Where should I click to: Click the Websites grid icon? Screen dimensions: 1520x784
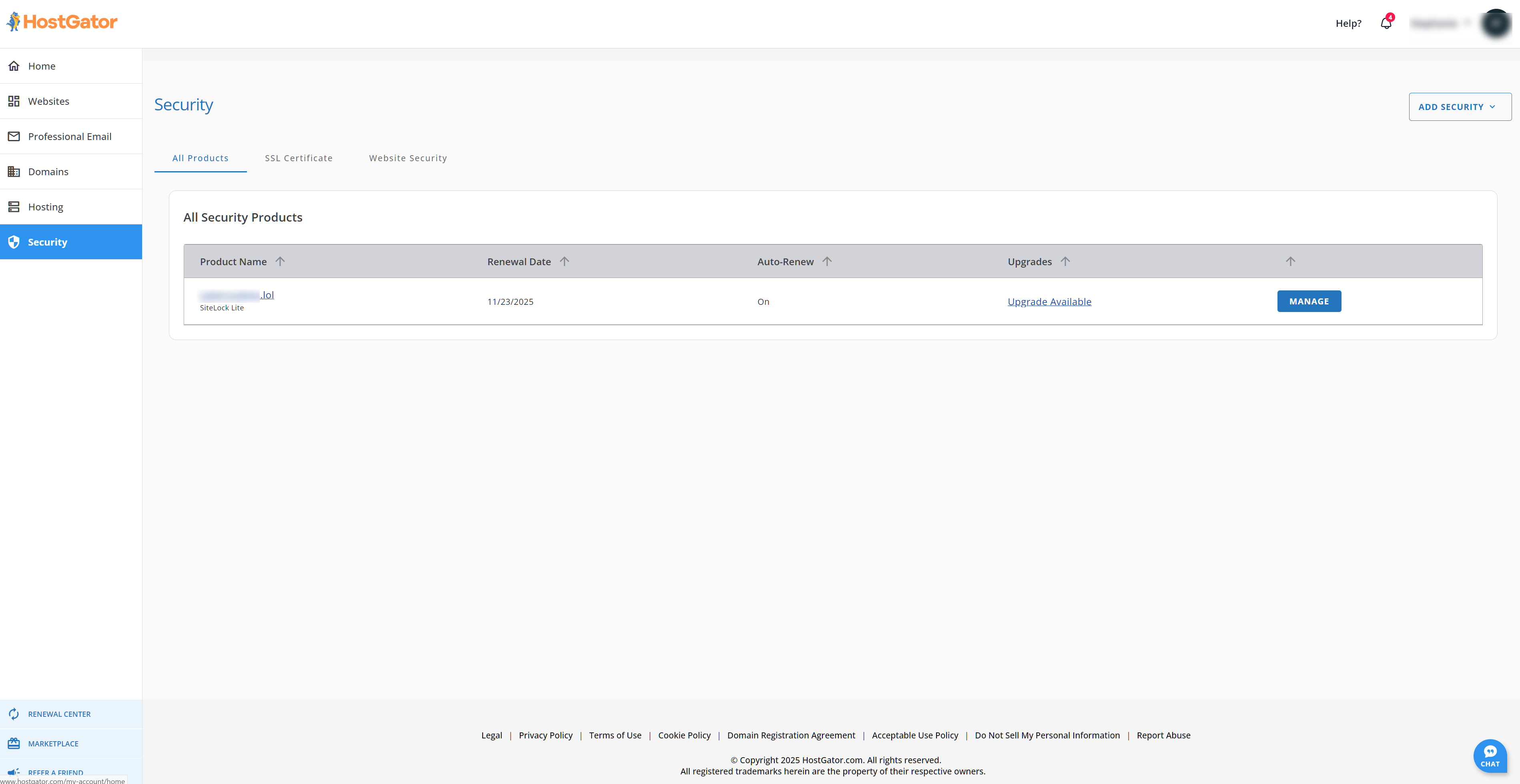coord(14,102)
